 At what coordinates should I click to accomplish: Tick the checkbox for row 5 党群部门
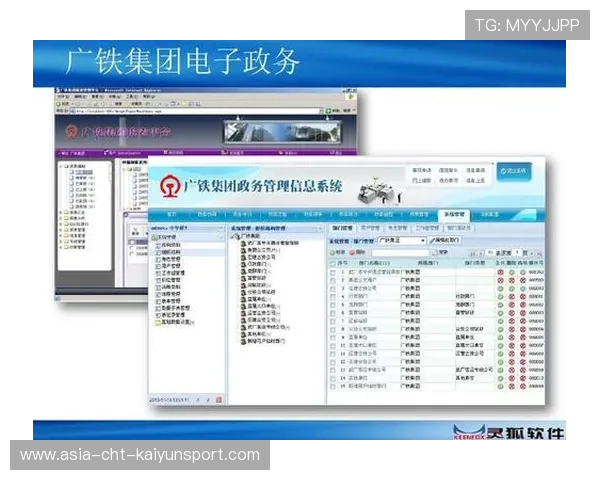click(333, 305)
